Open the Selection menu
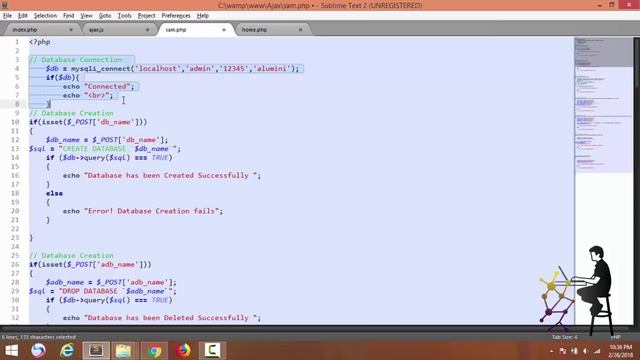The width and height of the screenshot is (640, 360). (x=45, y=16)
